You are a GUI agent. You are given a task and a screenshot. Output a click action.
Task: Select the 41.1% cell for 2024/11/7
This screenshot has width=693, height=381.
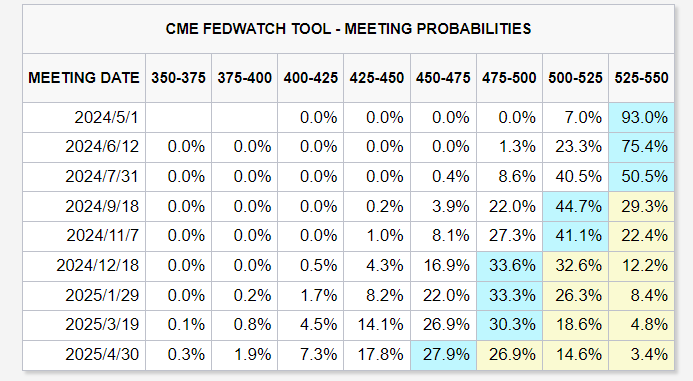[x=575, y=236]
